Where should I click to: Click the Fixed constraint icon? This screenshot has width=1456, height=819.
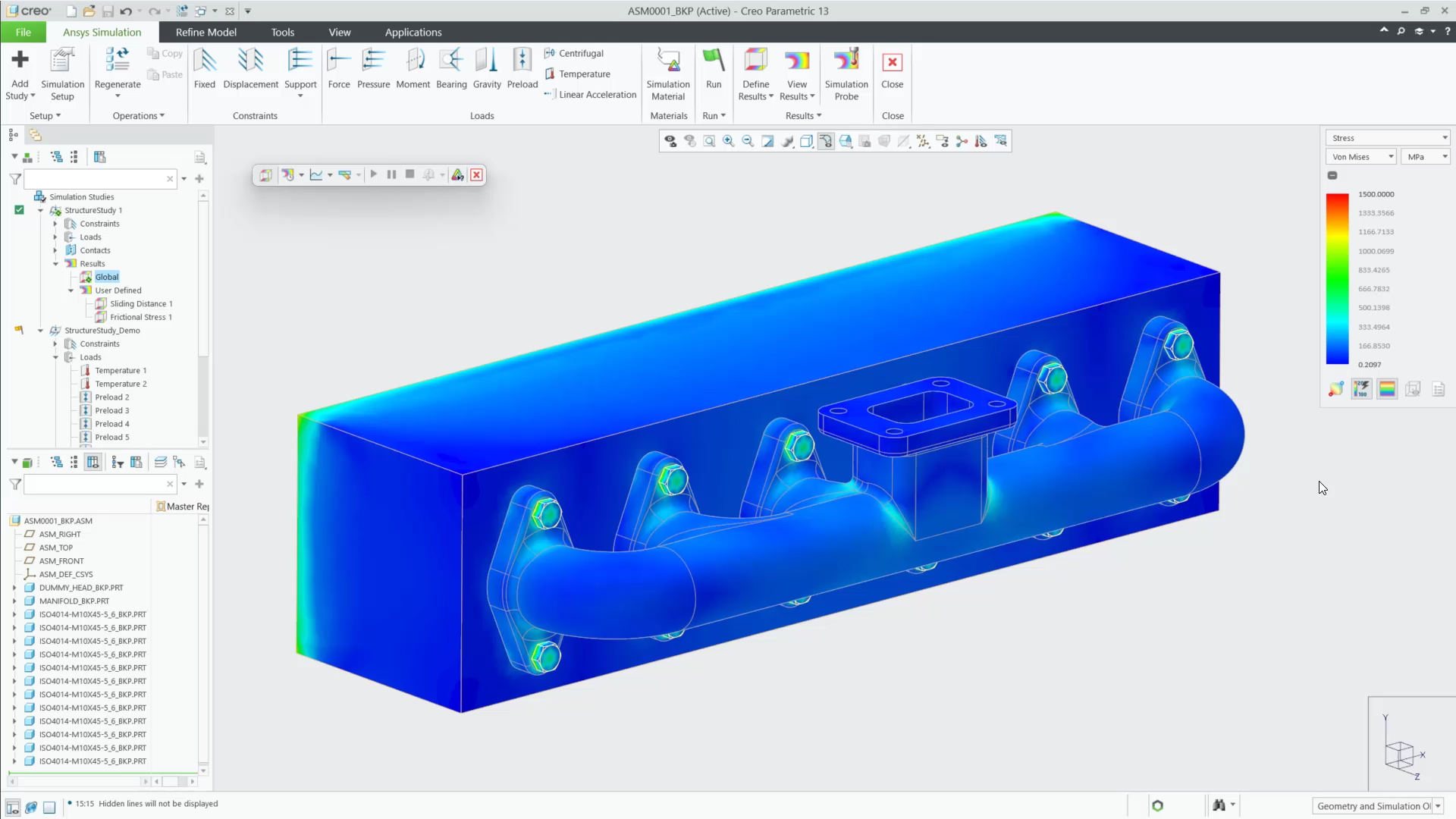[x=205, y=68]
